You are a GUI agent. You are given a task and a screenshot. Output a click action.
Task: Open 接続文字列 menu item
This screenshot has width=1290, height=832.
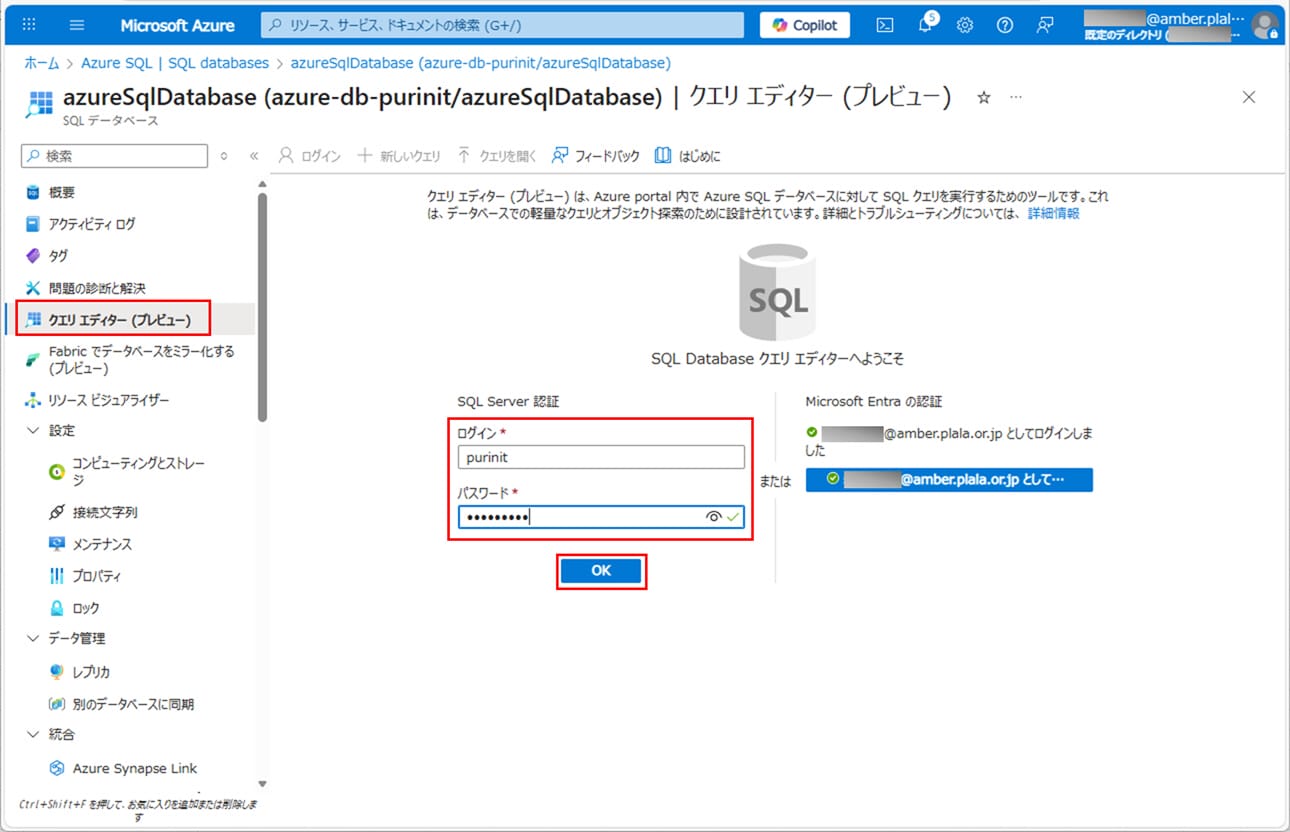(x=105, y=512)
